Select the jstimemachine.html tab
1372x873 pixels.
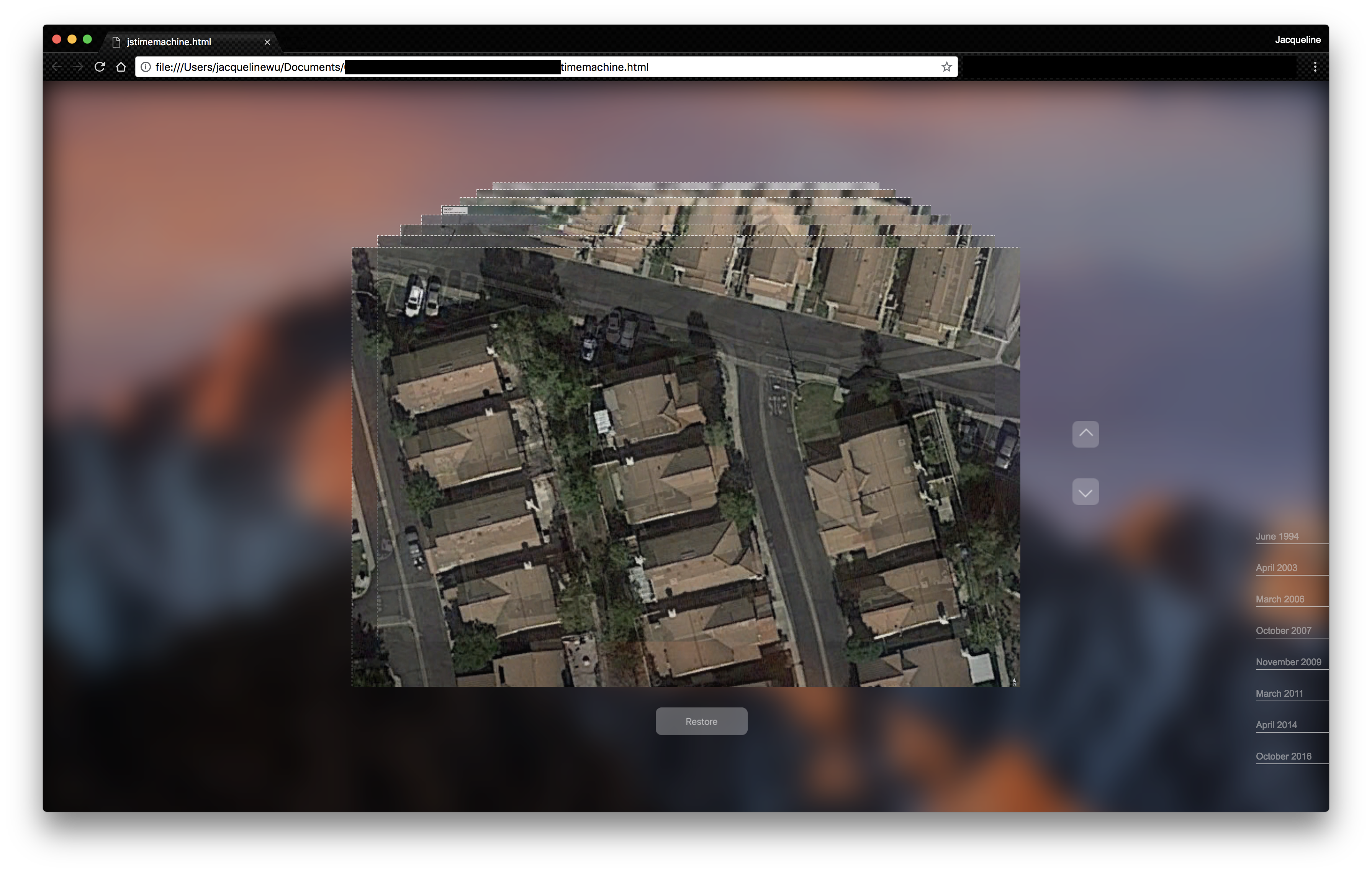click(x=169, y=42)
